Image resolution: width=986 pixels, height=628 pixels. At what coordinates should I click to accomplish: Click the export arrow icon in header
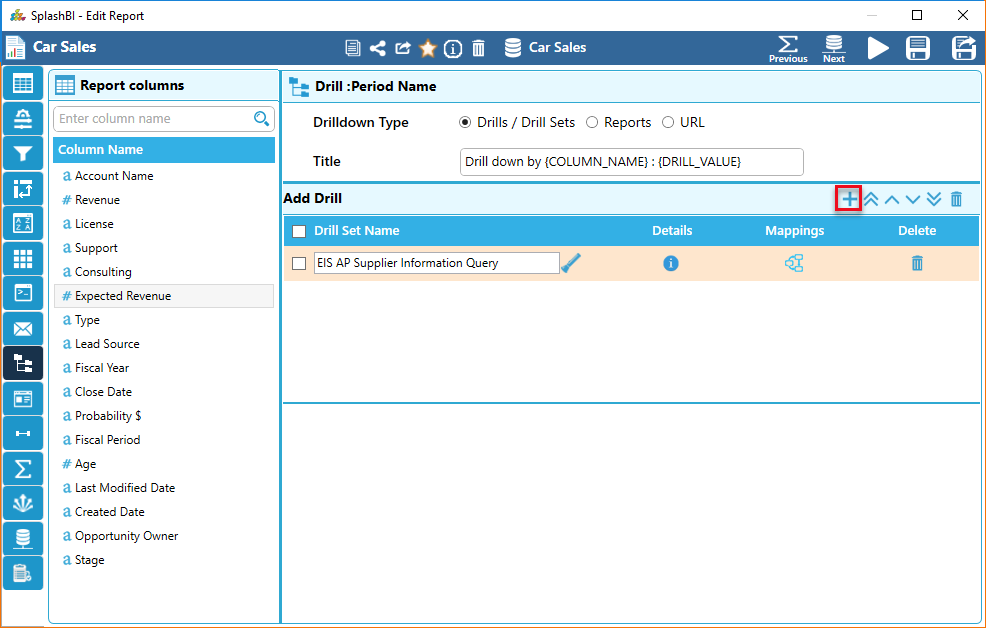(402, 48)
